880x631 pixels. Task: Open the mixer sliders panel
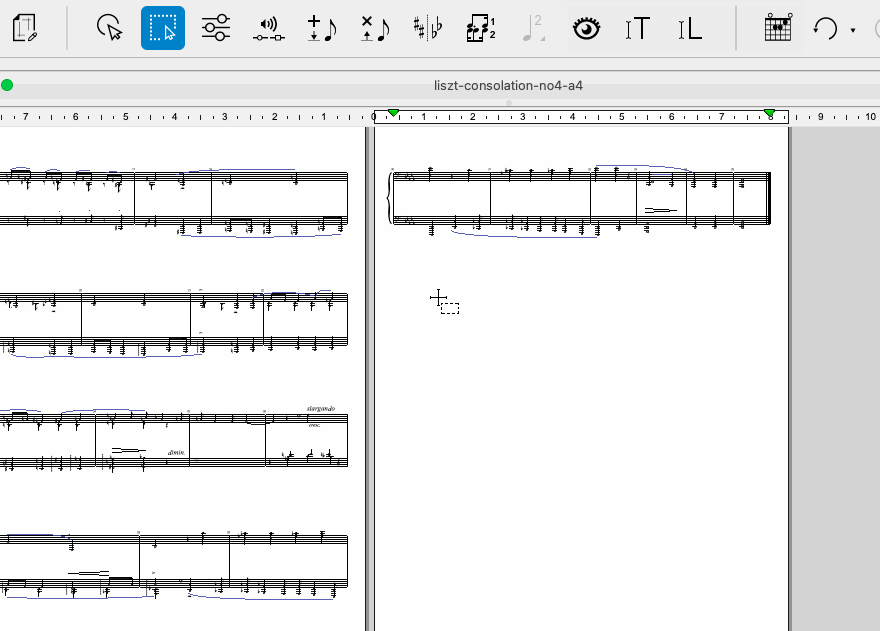click(216, 28)
